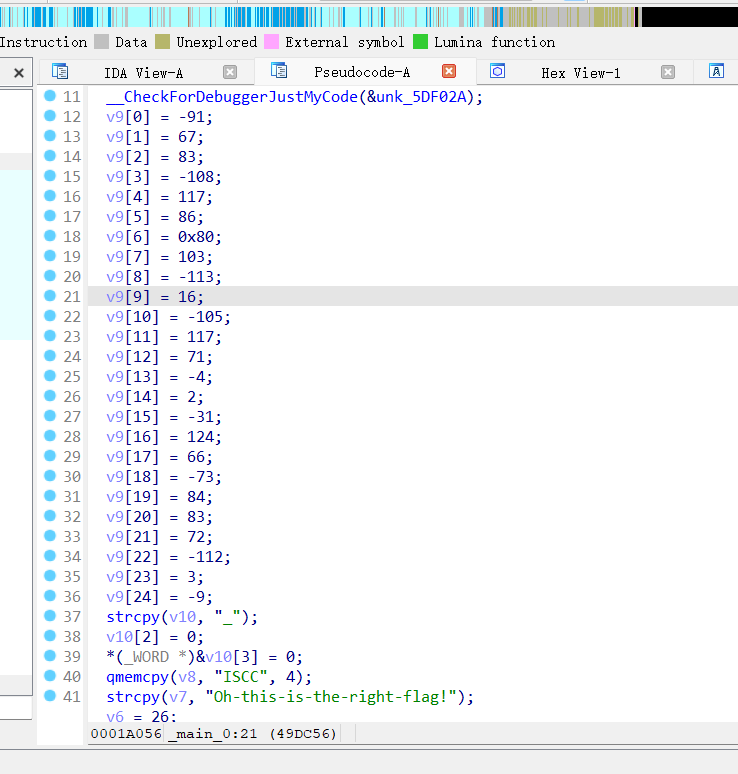The image size is (738, 774).
Task: Click status bar address (49DC56)
Action: click(303, 734)
